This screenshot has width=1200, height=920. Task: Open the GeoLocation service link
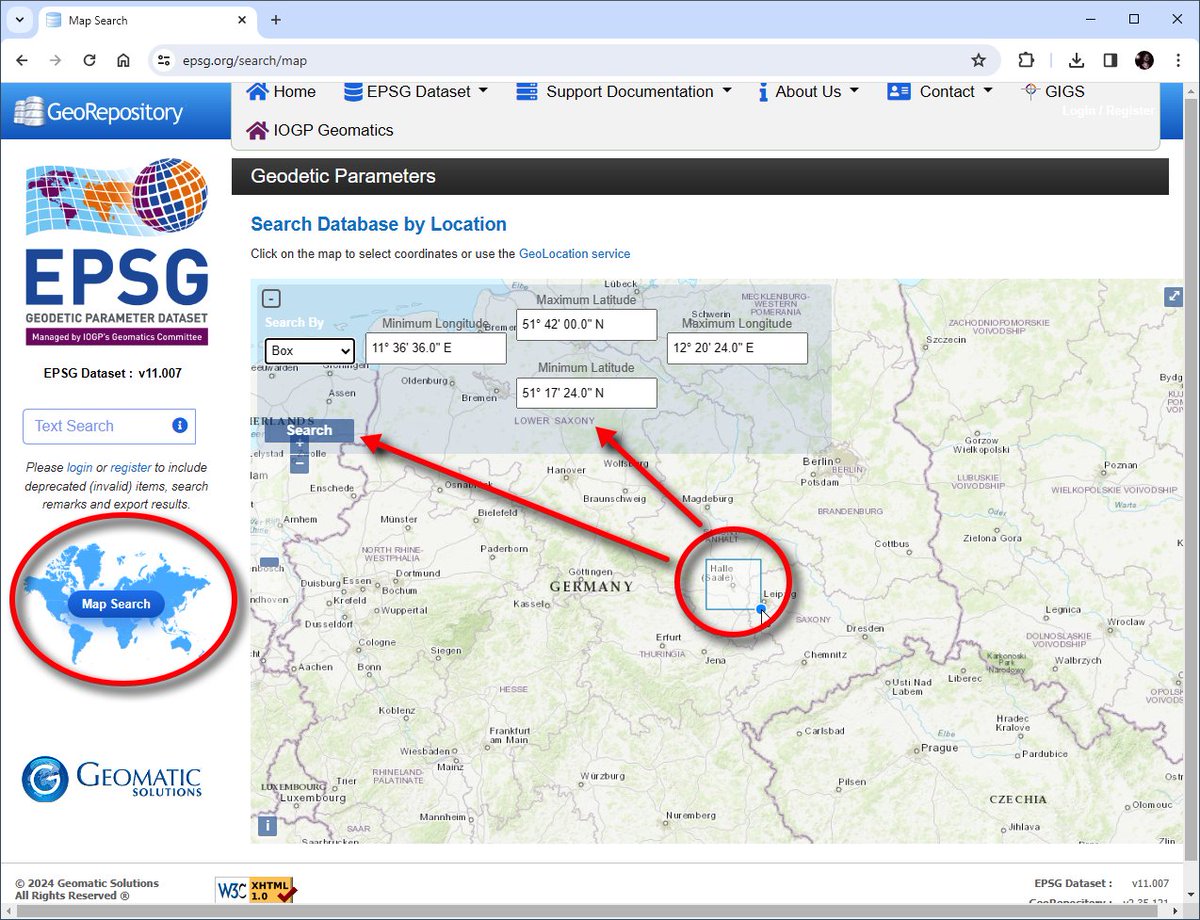tap(574, 254)
